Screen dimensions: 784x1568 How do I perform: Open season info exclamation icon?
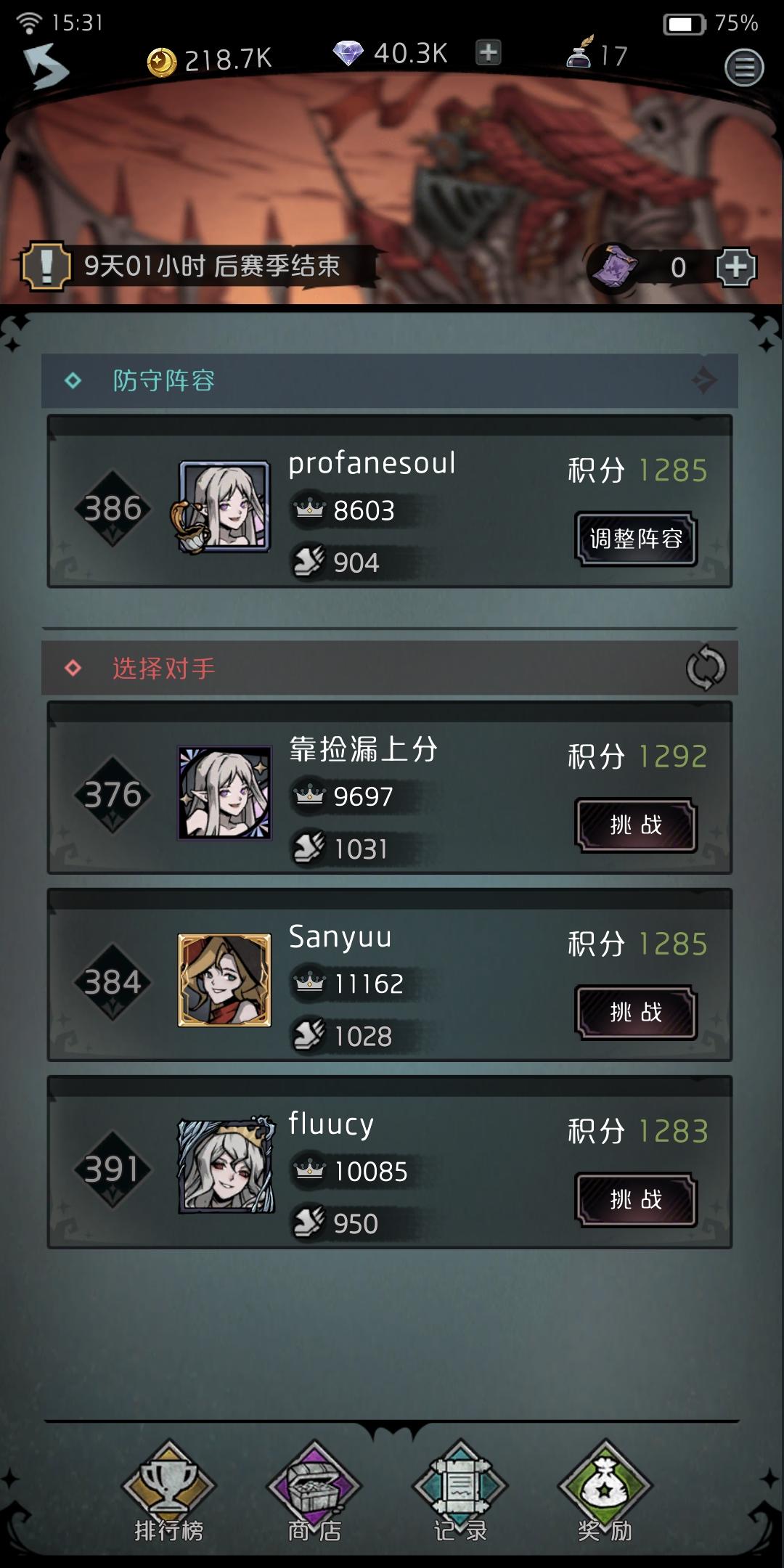coord(46,266)
